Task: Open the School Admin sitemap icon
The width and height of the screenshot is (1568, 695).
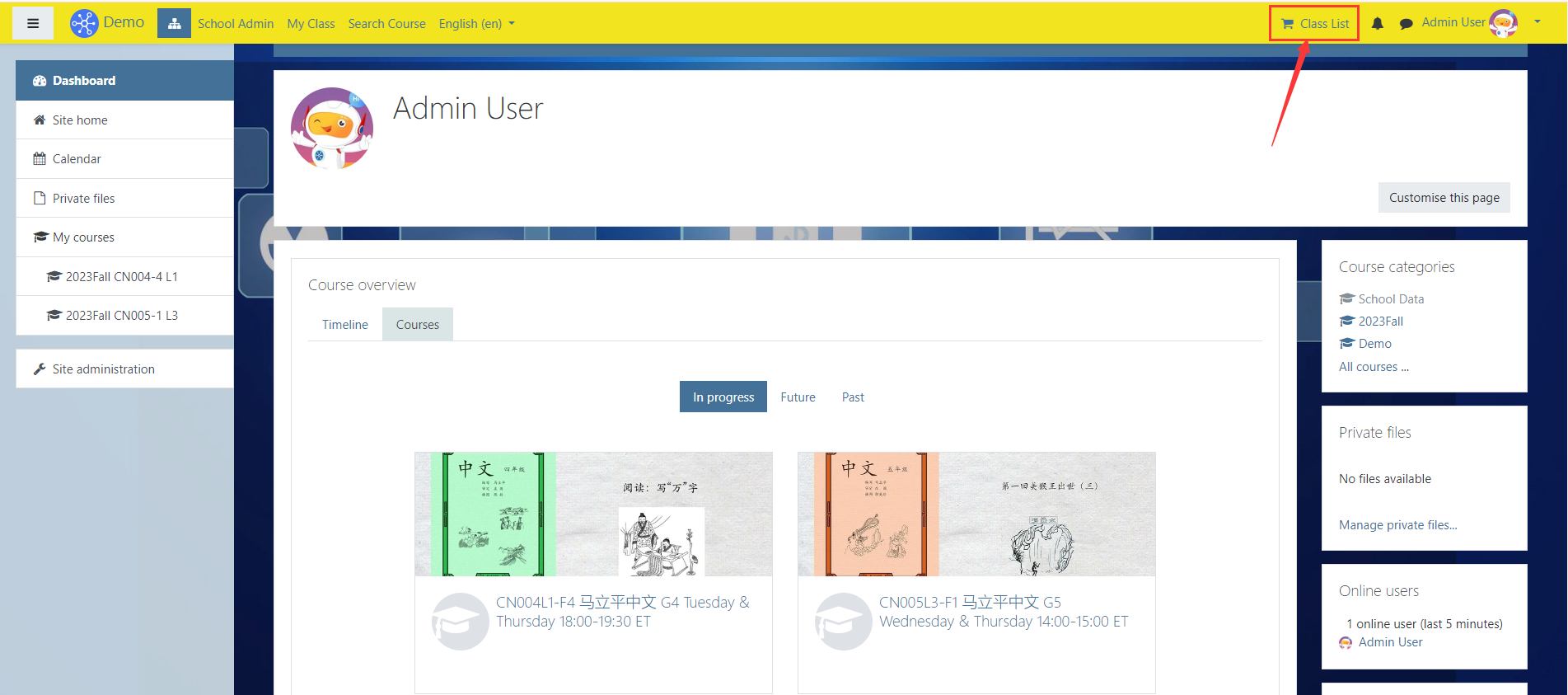Action: coord(174,23)
